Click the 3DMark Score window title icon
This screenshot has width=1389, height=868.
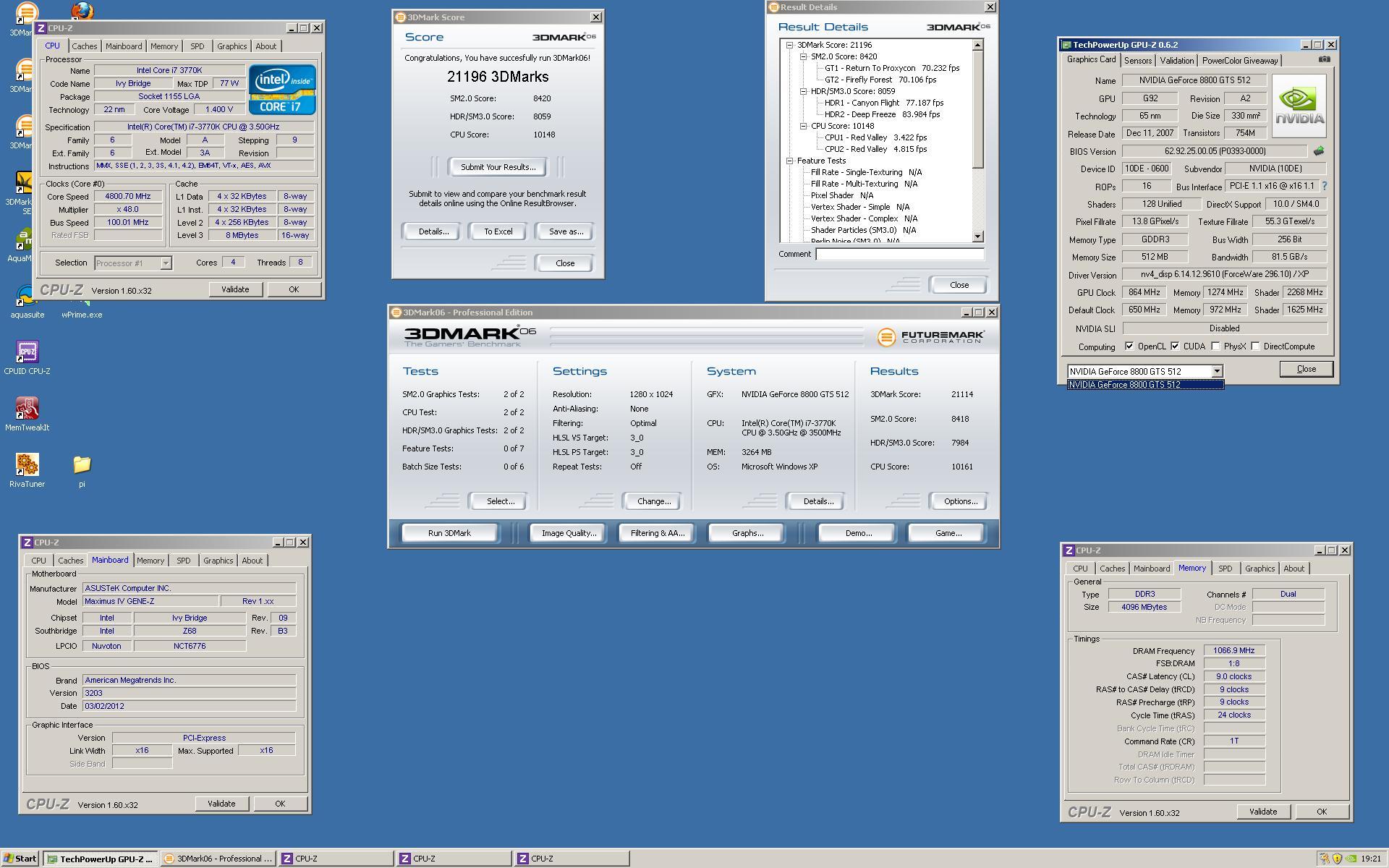pyautogui.click(x=400, y=17)
